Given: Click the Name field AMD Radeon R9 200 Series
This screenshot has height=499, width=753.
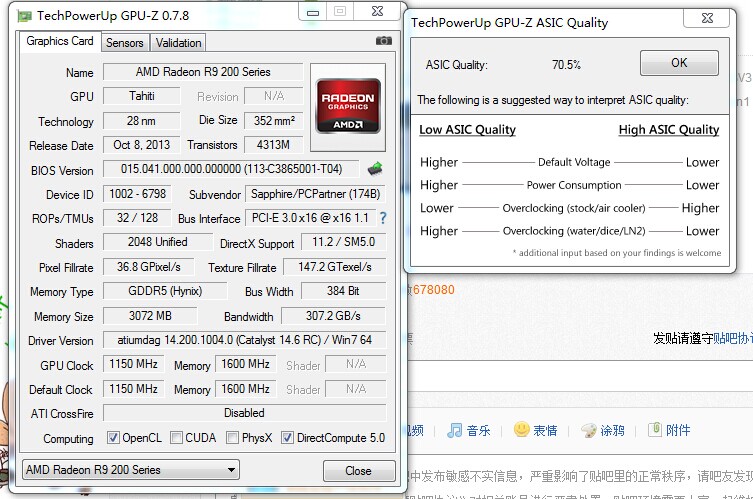Looking at the screenshot, I should (203, 72).
